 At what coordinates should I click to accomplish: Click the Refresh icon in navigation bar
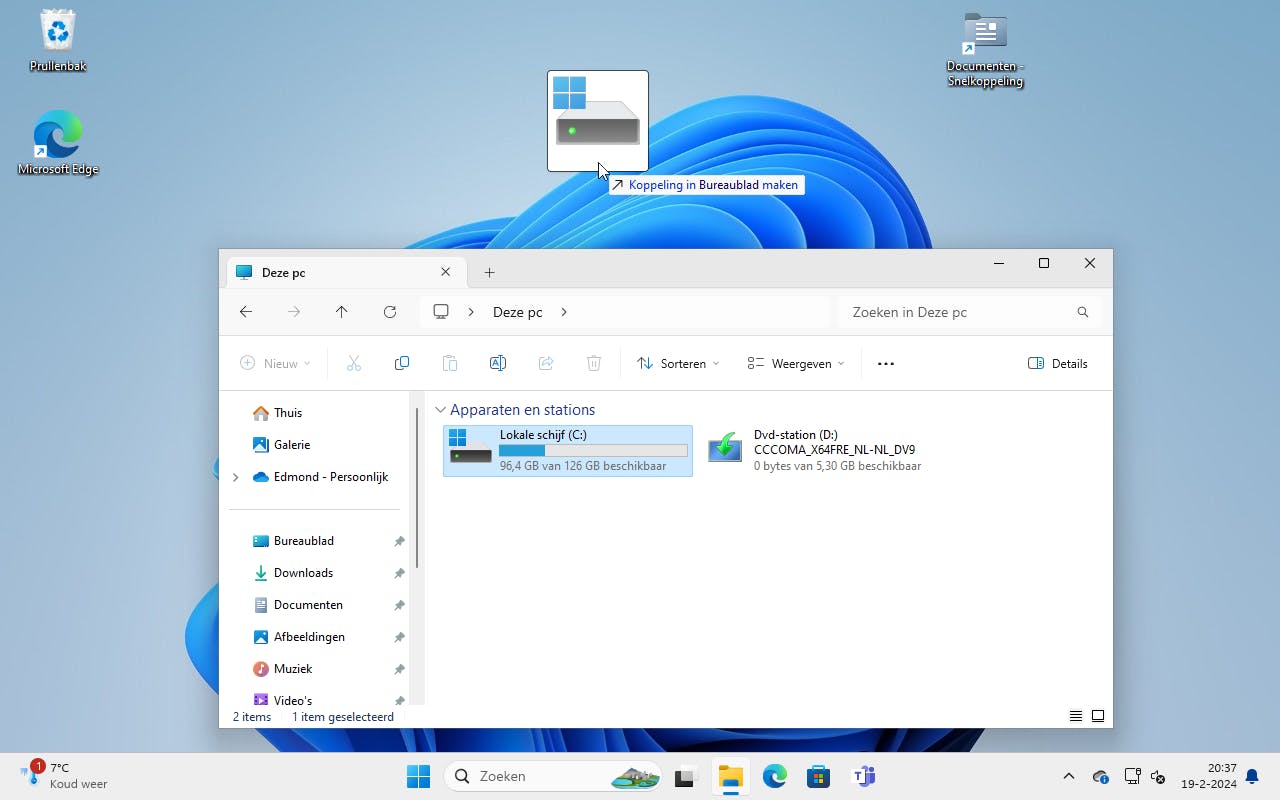390,312
